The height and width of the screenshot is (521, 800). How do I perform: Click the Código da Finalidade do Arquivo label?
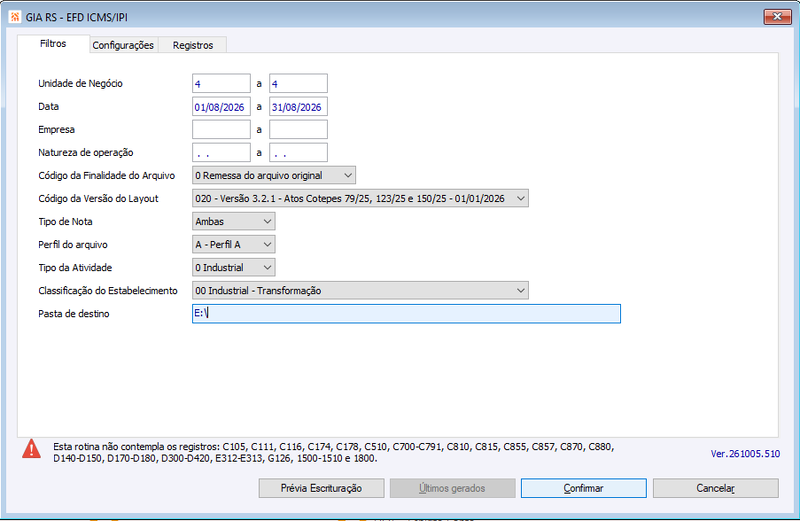pyautogui.click(x=106, y=176)
